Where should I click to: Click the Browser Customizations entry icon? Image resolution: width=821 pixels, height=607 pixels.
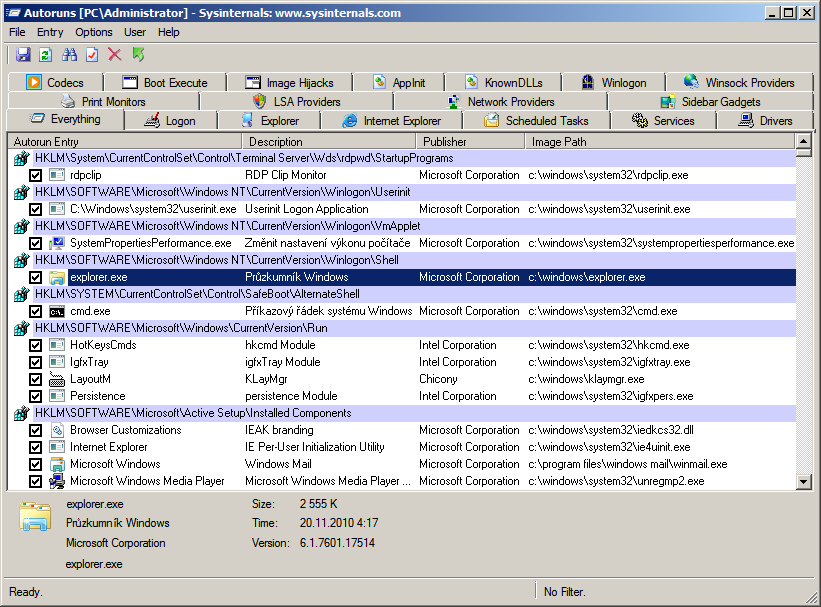coord(57,431)
